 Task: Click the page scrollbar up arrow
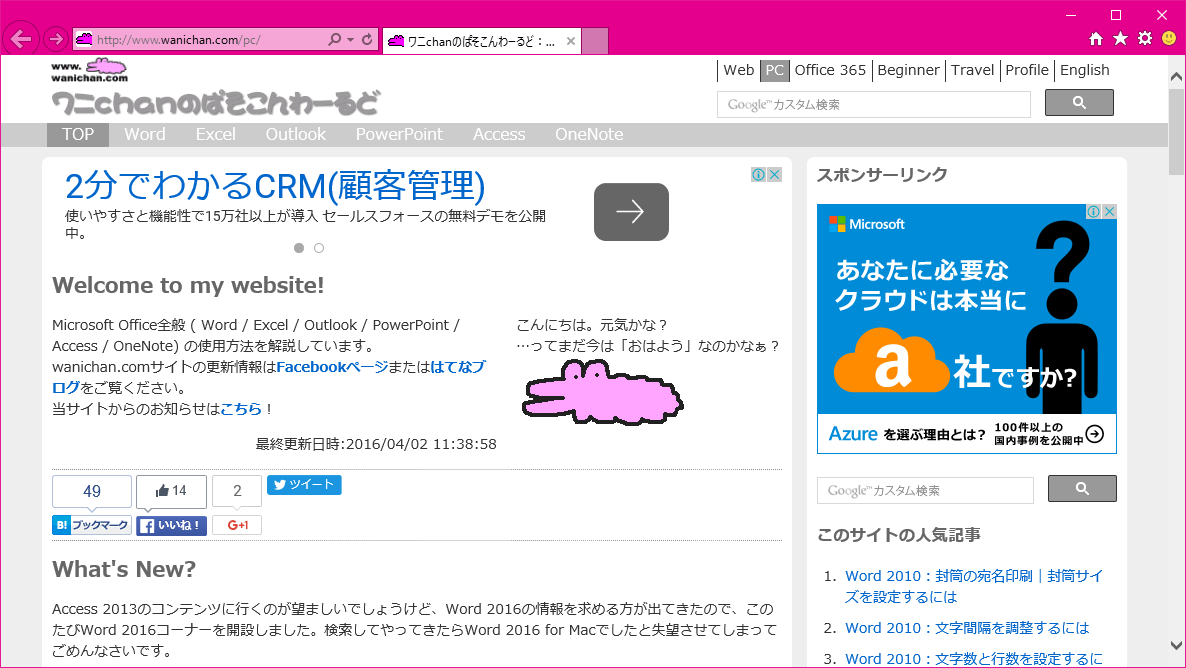point(1176,76)
